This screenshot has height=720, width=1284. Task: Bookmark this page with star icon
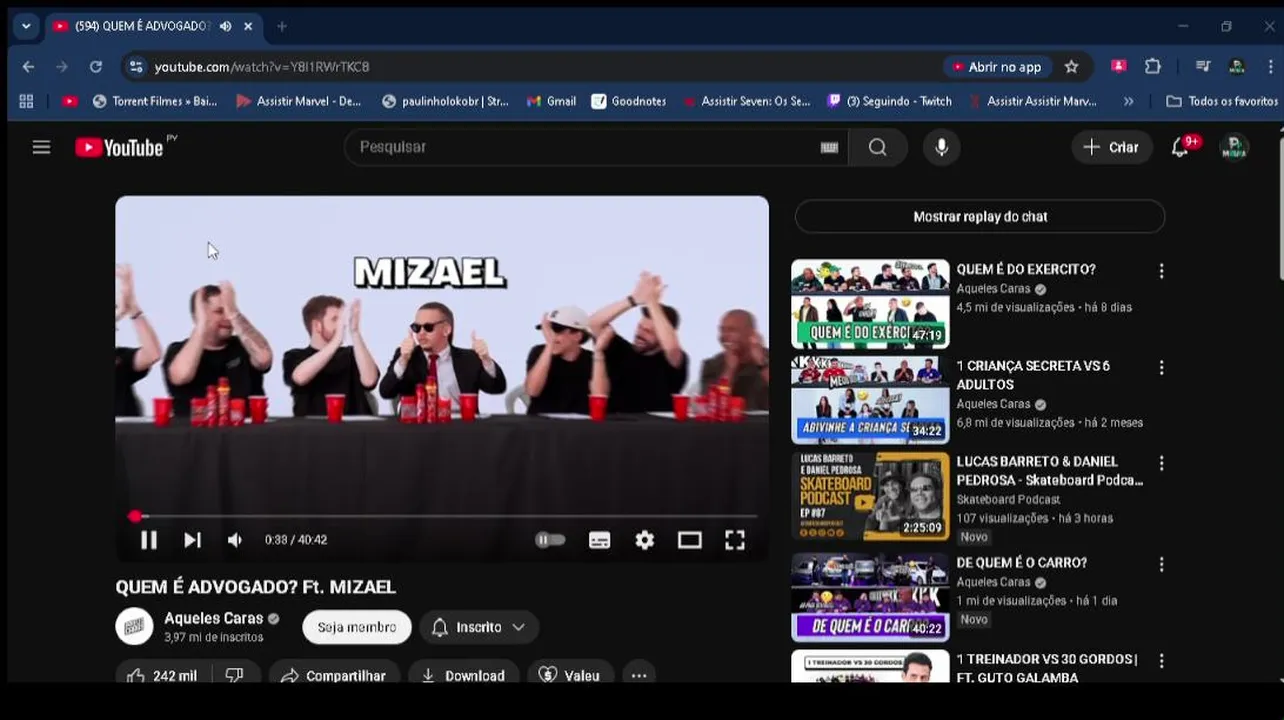(1071, 67)
